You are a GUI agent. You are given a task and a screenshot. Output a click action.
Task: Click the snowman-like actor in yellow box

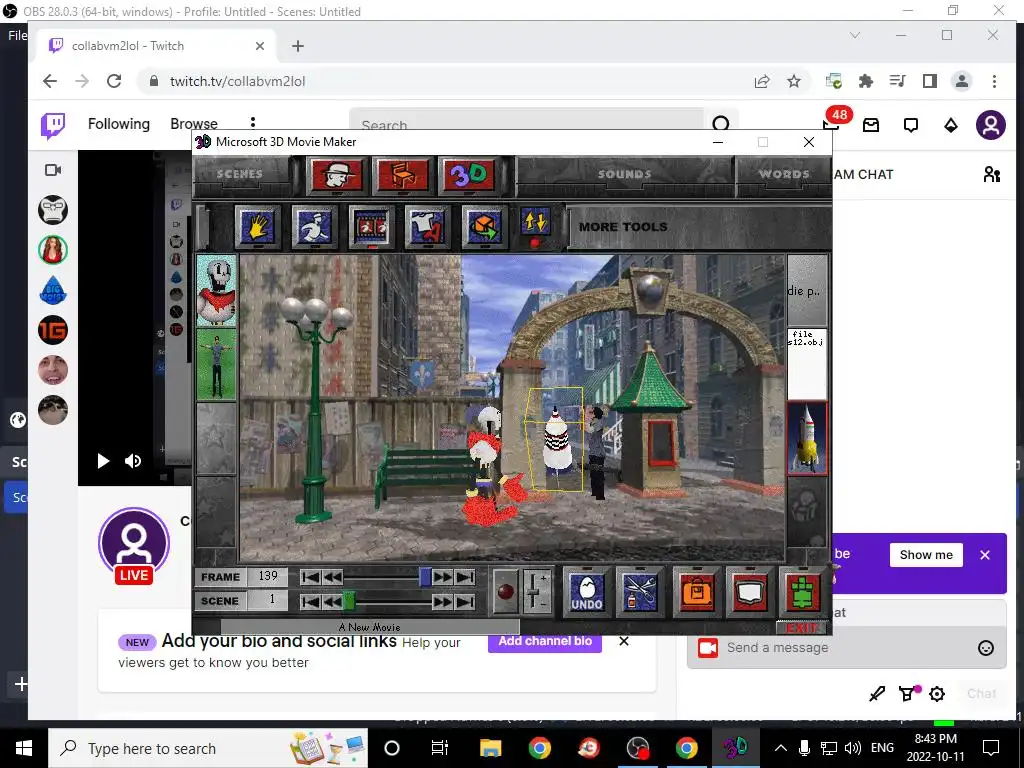click(x=557, y=440)
